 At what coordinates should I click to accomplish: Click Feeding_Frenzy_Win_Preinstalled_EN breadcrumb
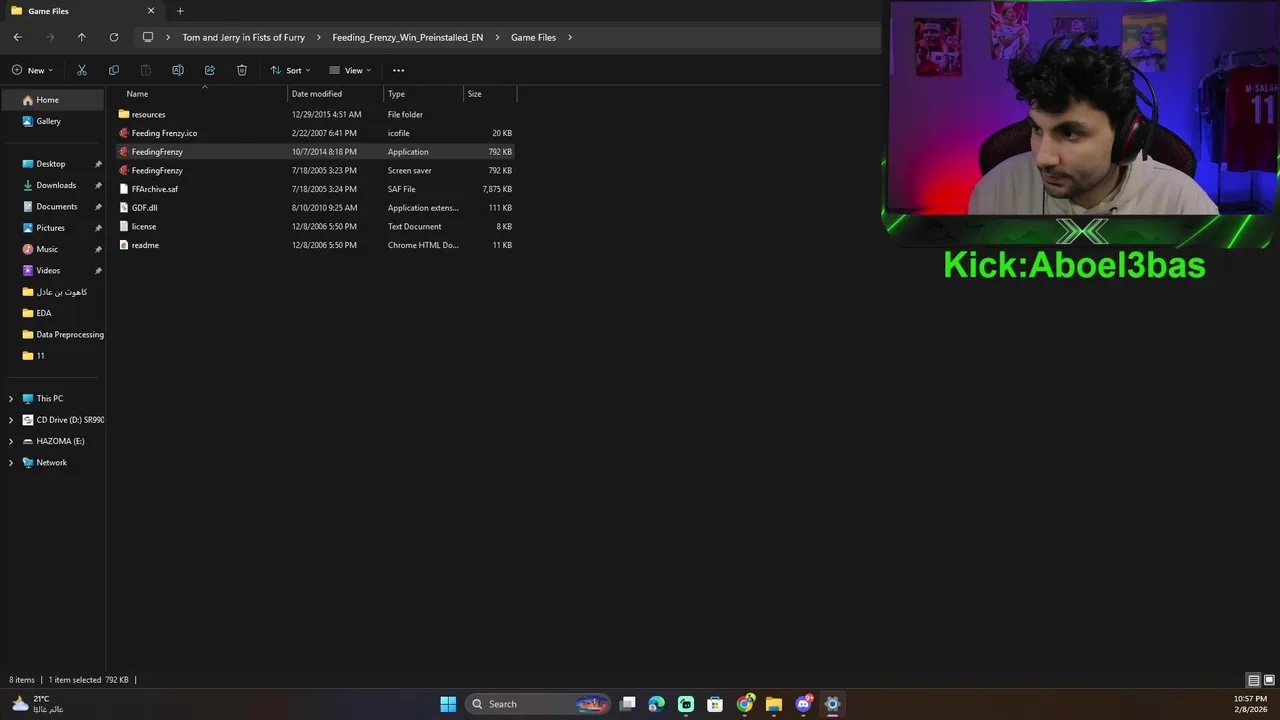pyautogui.click(x=407, y=37)
